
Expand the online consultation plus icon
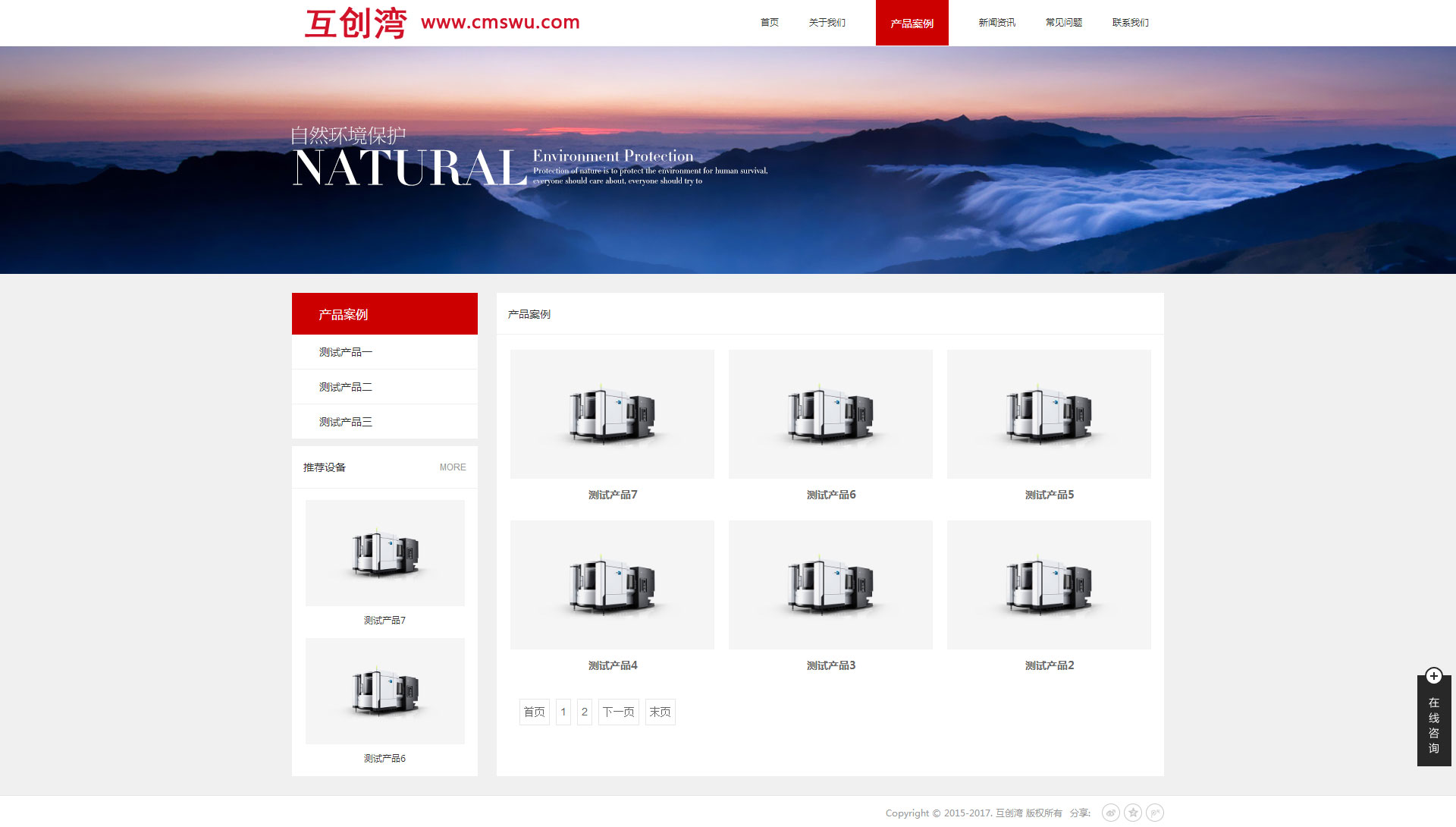[x=1433, y=676]
